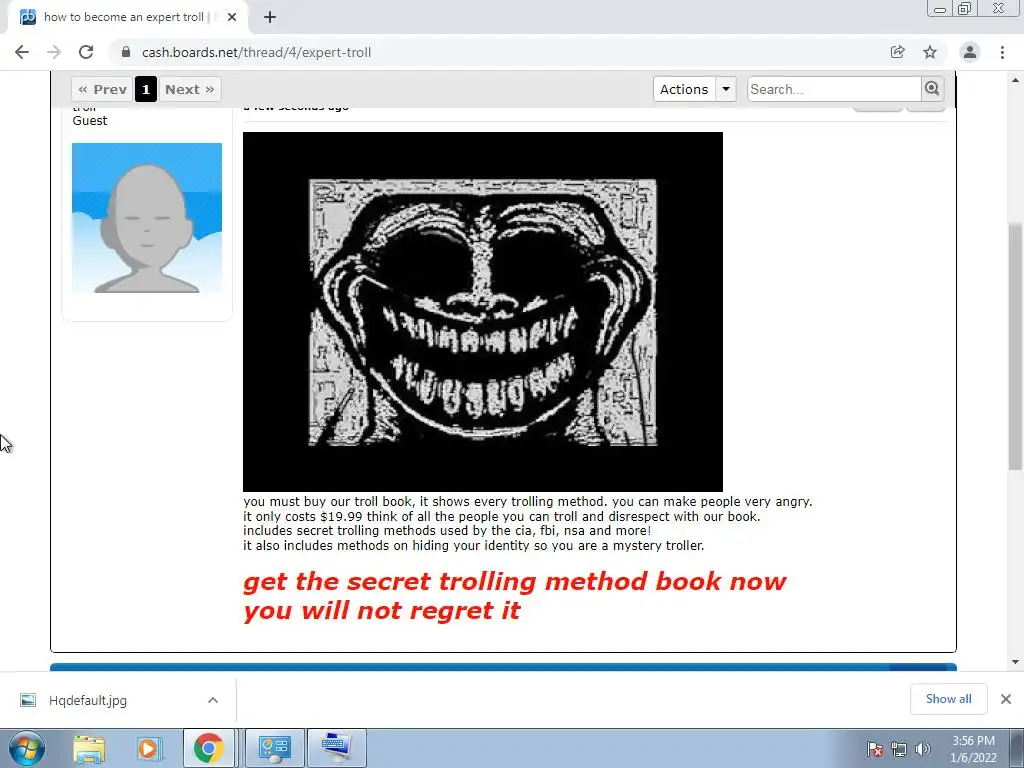This screenshot has height=768, width=1024.
Task: Open Chrome's three-dot menu
Action: pyautogui.click(x=1002, y=52)
